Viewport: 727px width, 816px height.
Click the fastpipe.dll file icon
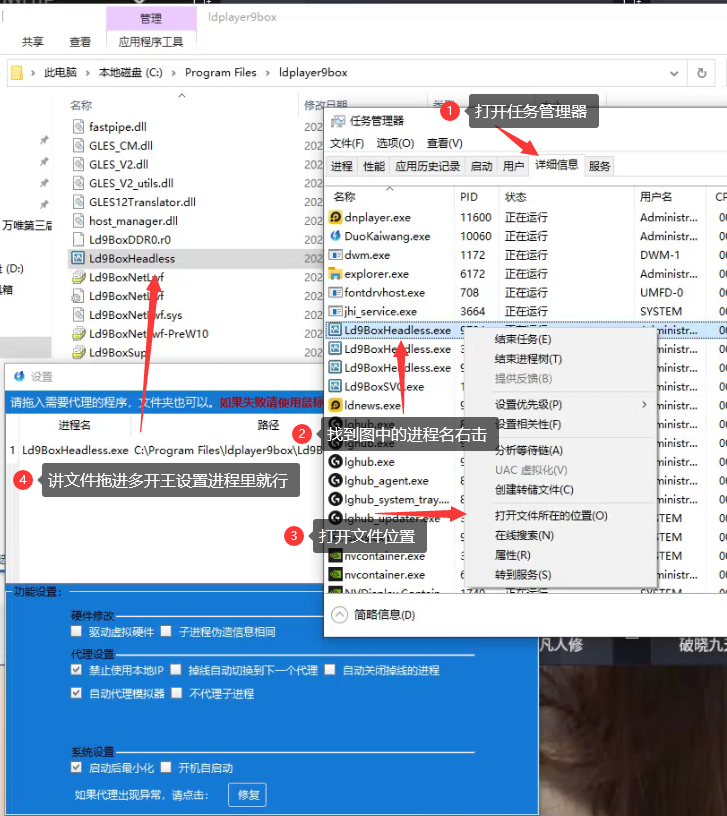79,126
